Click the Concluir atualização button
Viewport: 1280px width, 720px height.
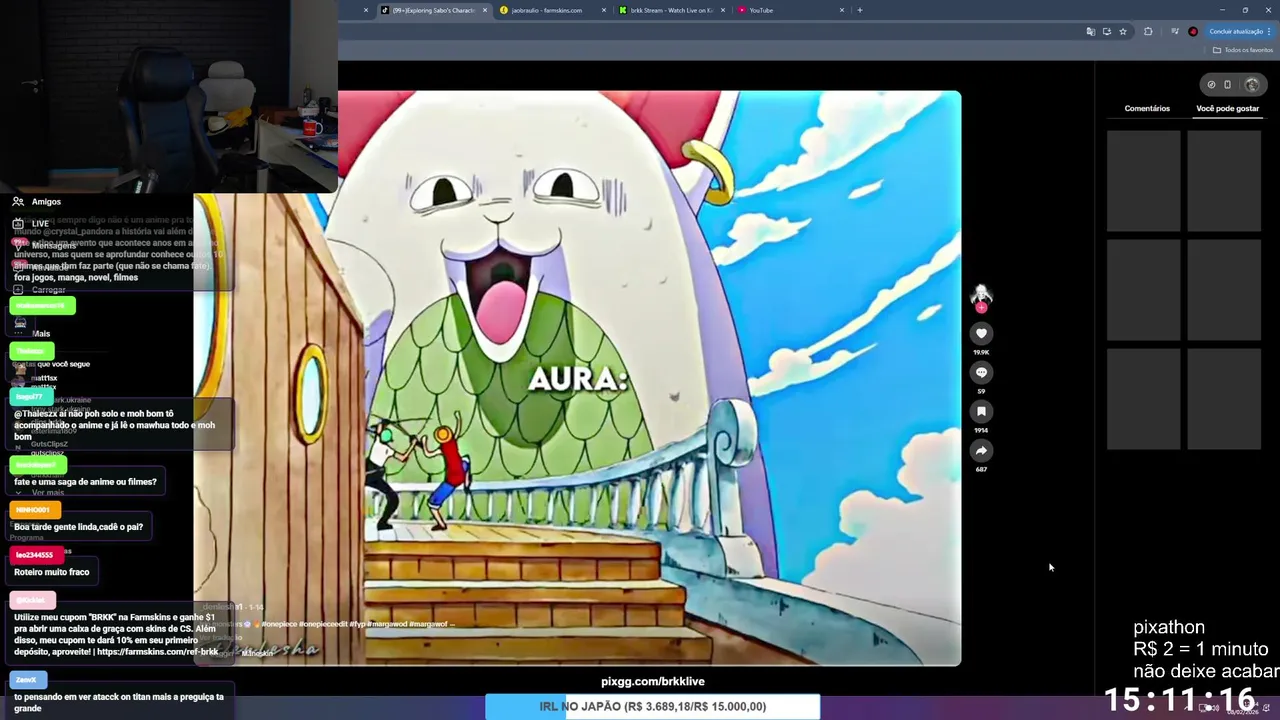1240,31
